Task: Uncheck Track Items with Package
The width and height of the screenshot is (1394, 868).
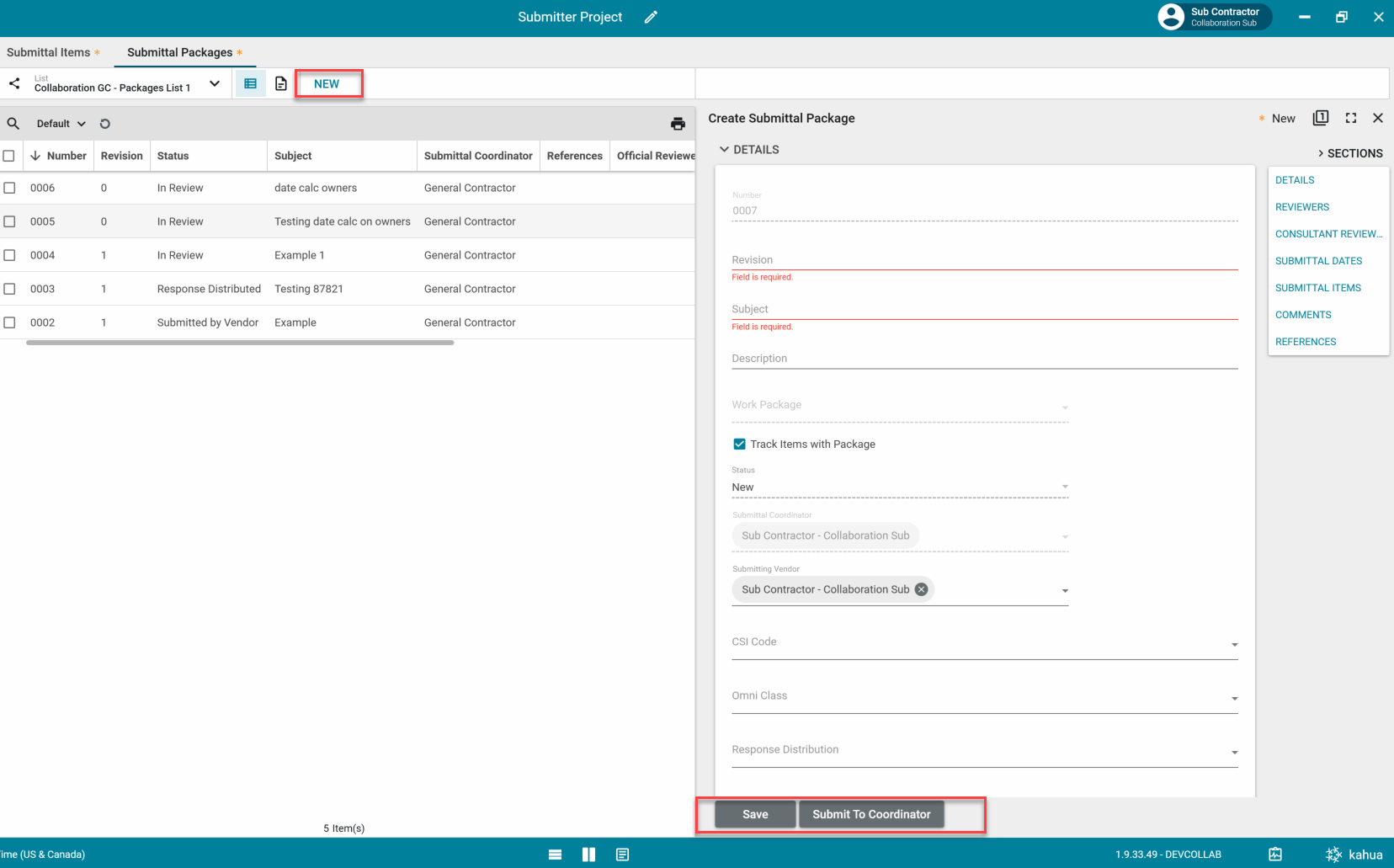Action: 739,444
